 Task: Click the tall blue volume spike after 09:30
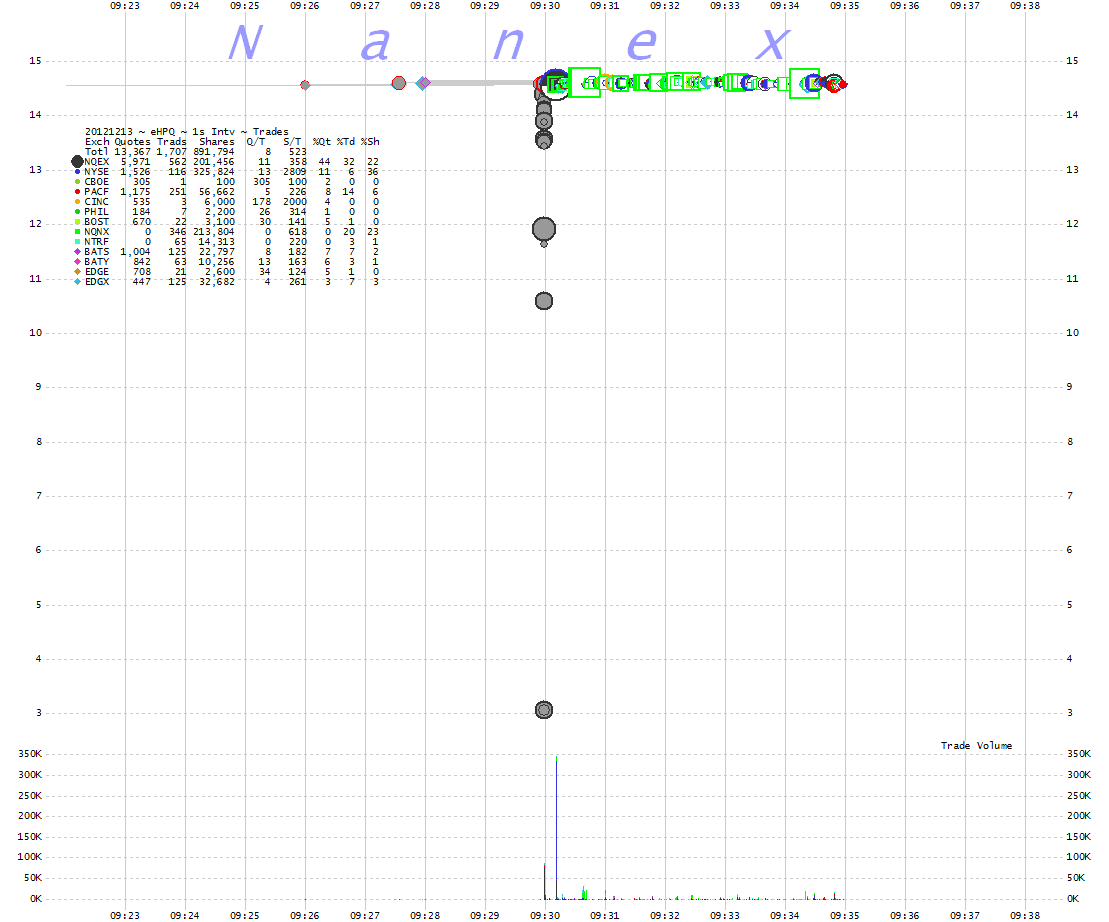(557, 827)
